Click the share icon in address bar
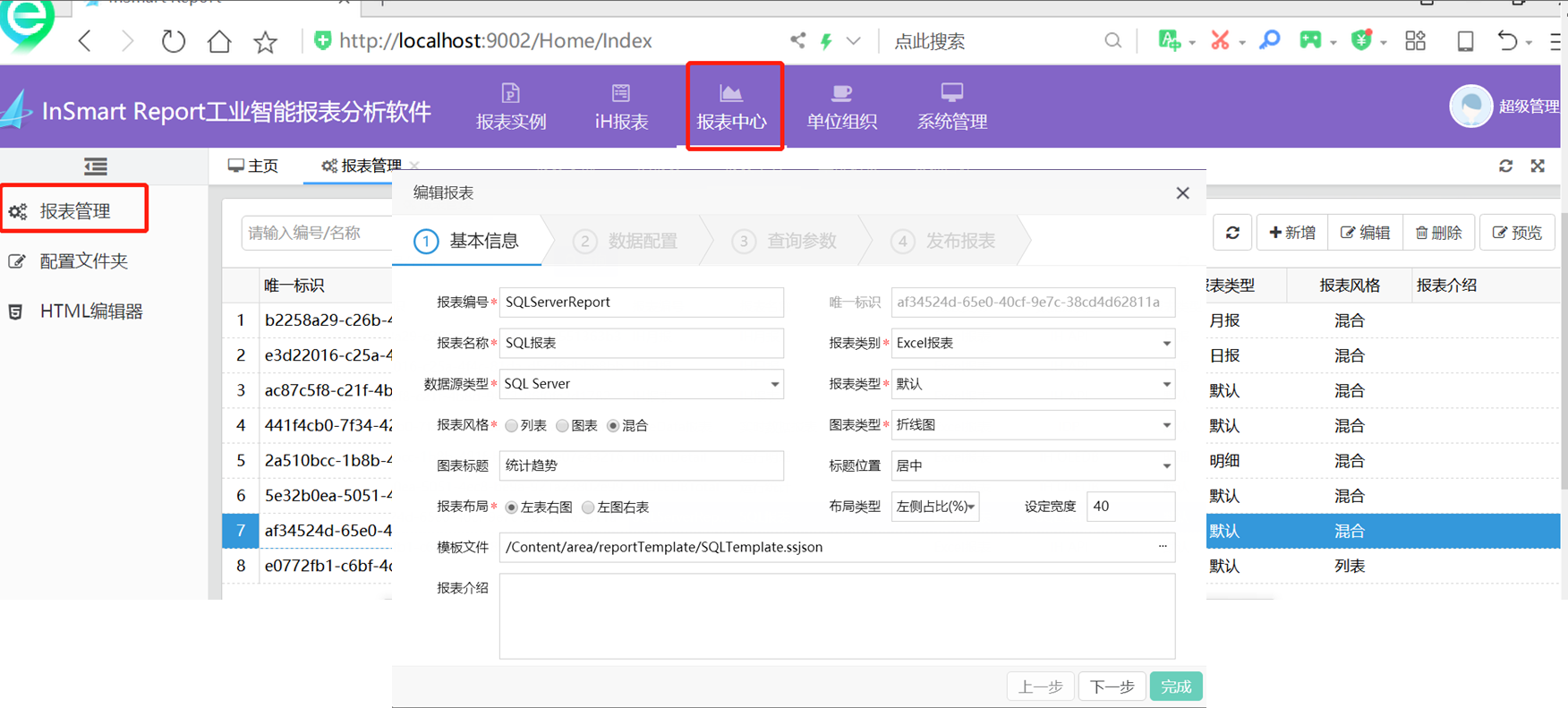 tap(797, 40)
